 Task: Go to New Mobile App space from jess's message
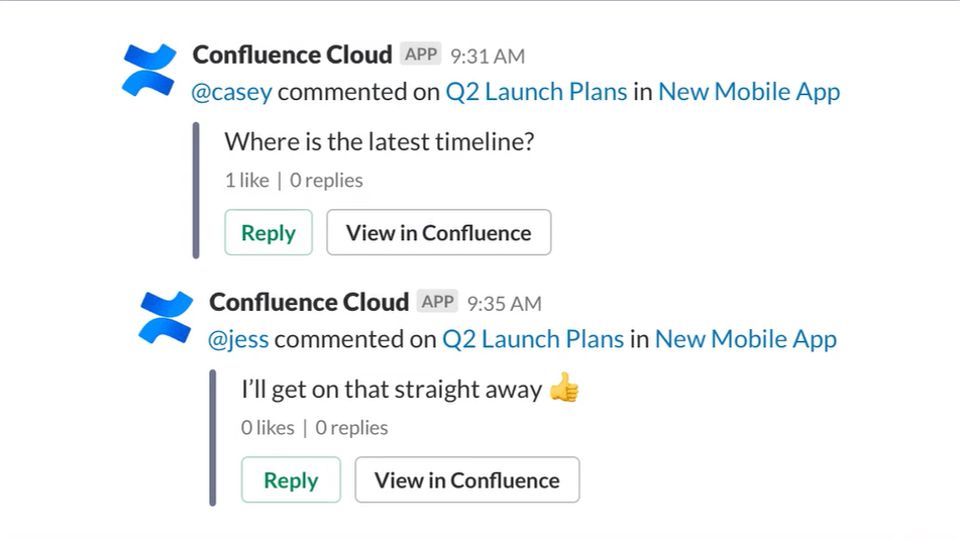point(745,339)
